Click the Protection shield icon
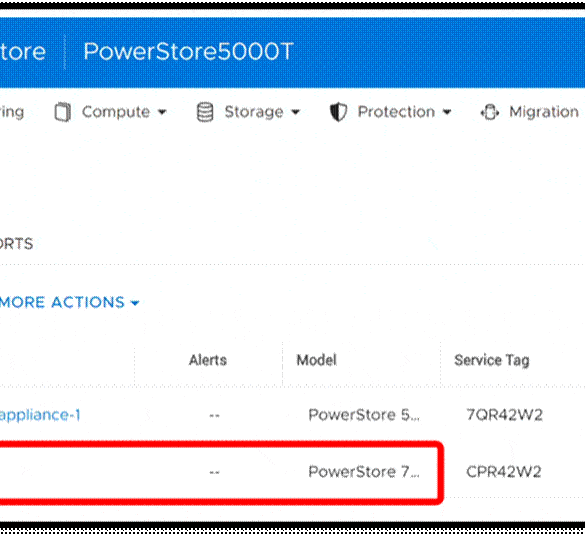This screenshot has height=542, width=585. [x=338, y=112]
